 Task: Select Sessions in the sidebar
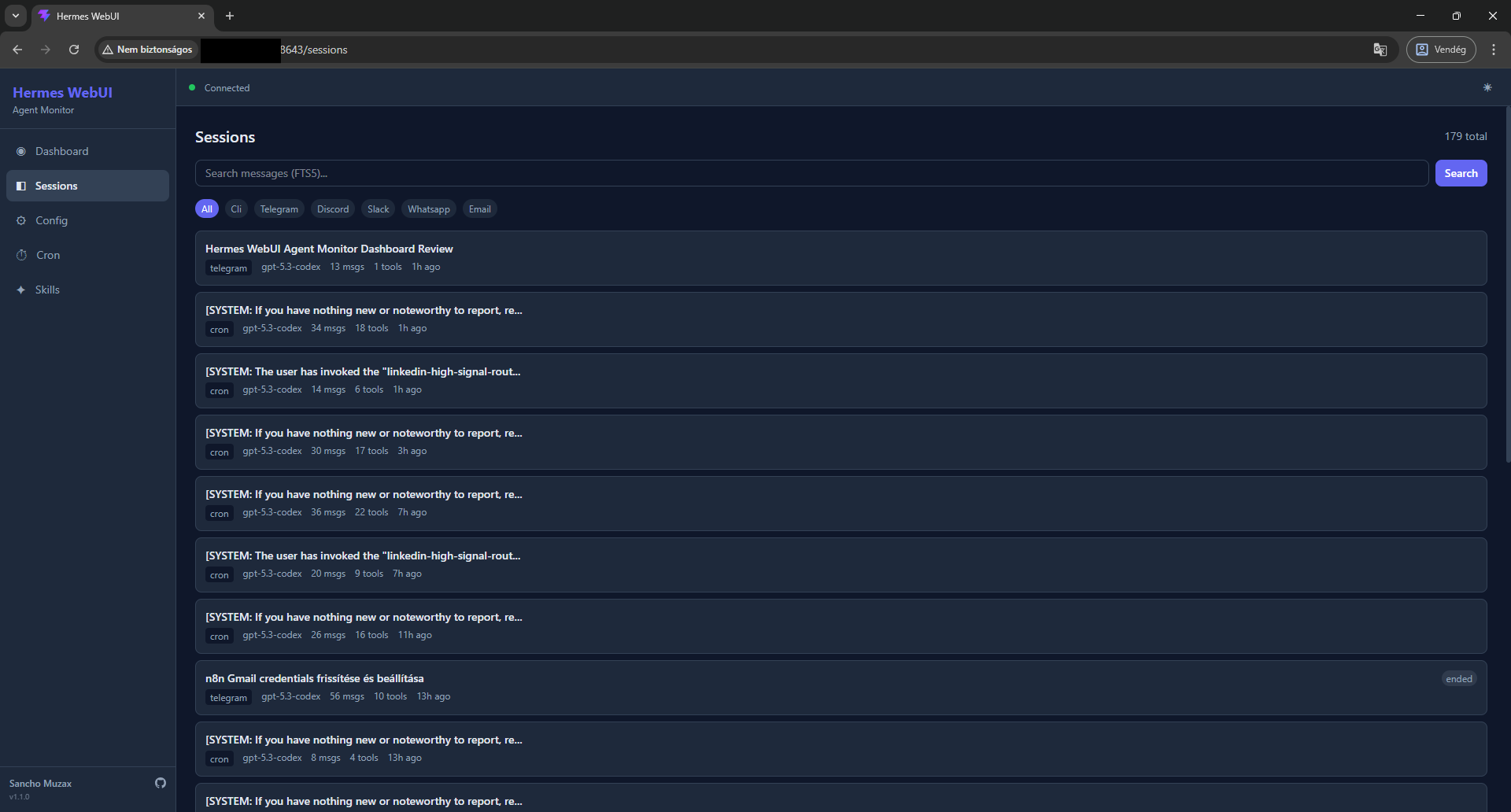click(x=87, y=186)
